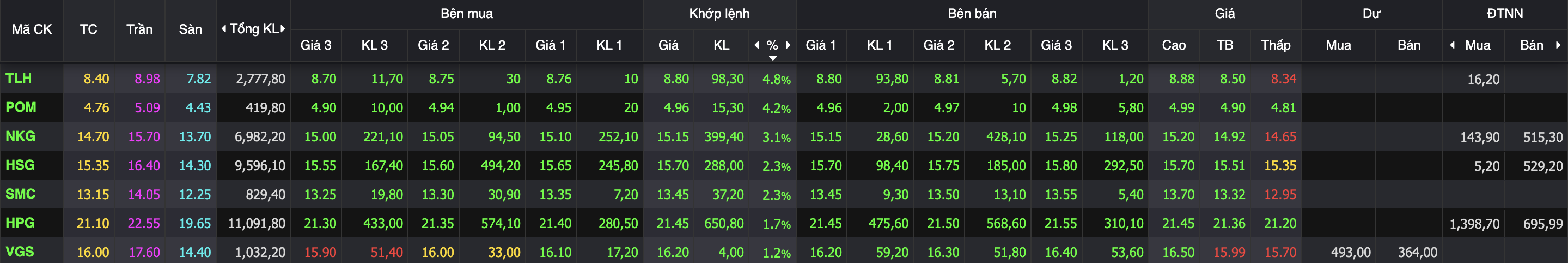Select the NKG ticker row
Viewport: 1568px width, 263px height.
[x=20, y=136]
